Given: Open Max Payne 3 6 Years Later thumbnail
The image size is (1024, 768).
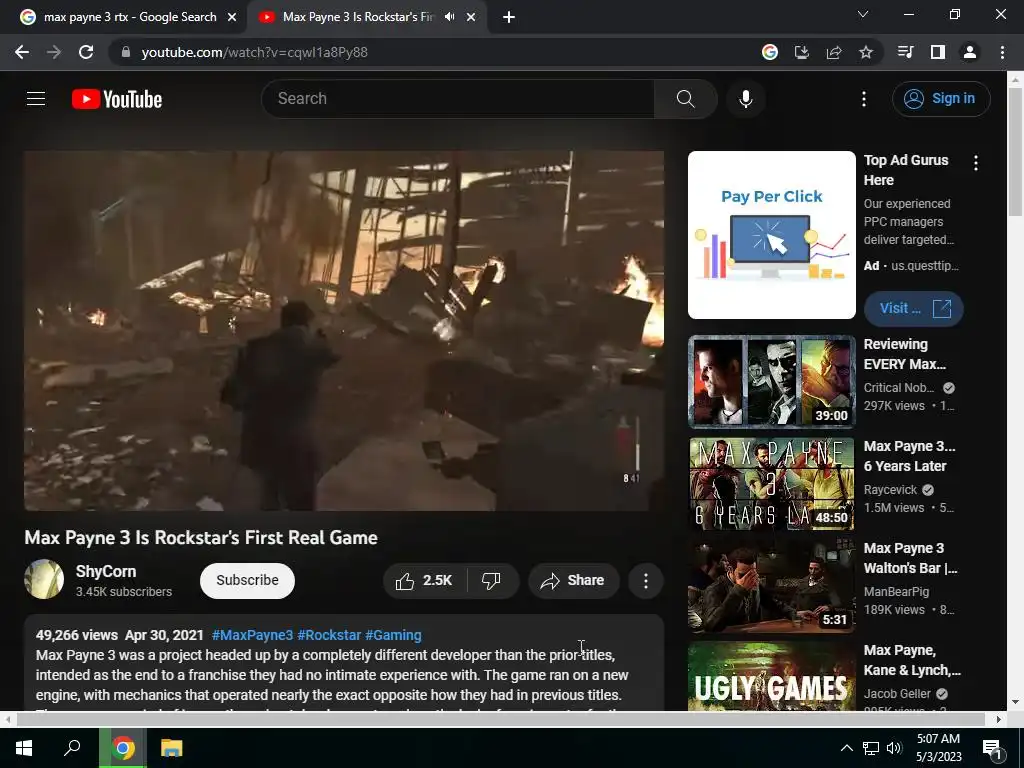Looking at the screenshot, I should point(771,483).
